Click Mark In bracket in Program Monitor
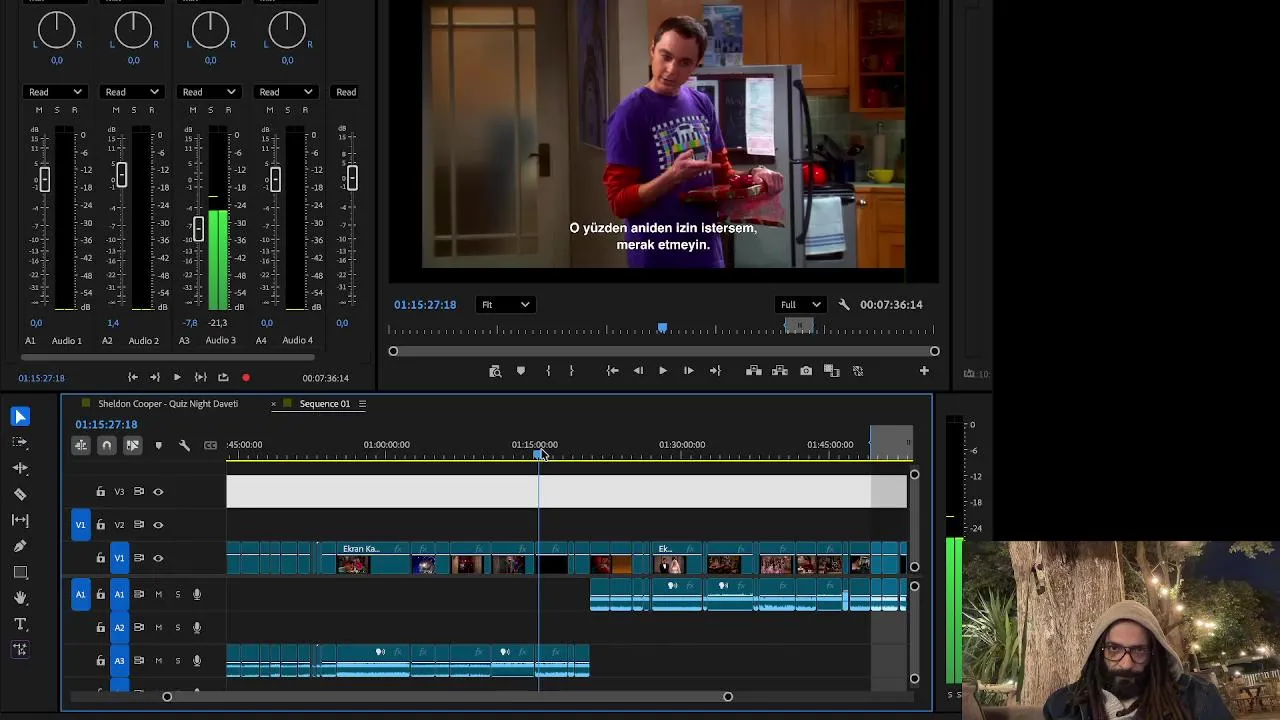Screen dimensions: 1280x720 click(x=548, y=371)
